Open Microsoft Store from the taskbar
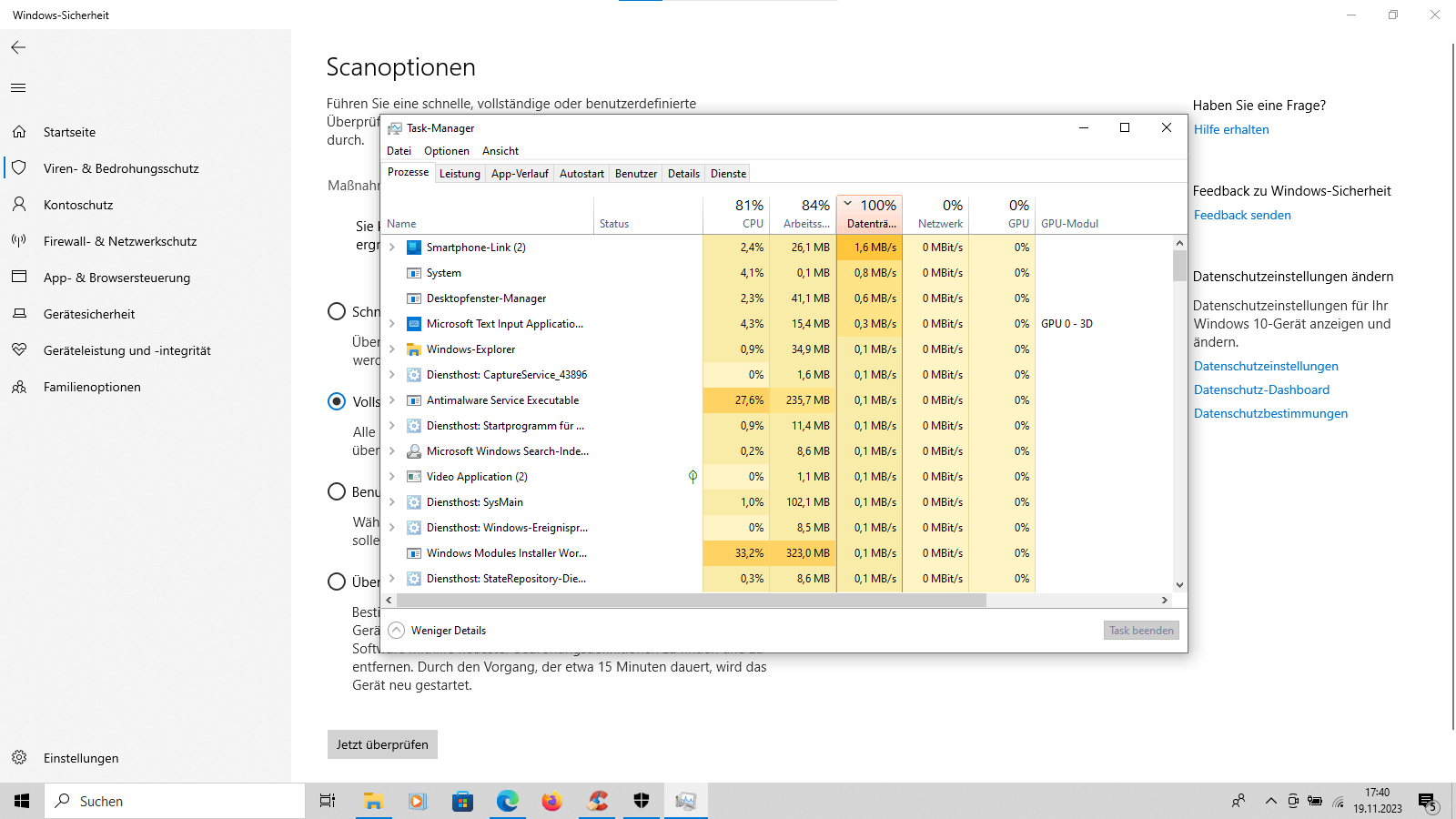 tap(462, 801)
